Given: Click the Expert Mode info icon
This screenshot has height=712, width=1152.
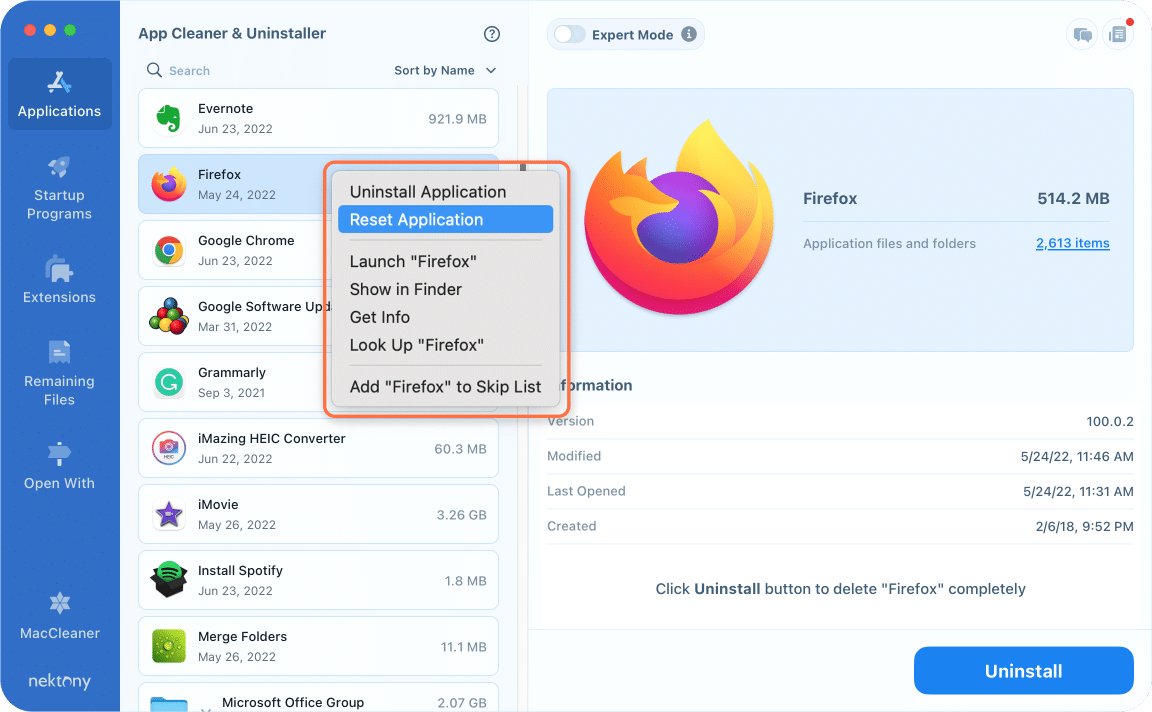Looking at the screenshot, I should tap(688, 34).
